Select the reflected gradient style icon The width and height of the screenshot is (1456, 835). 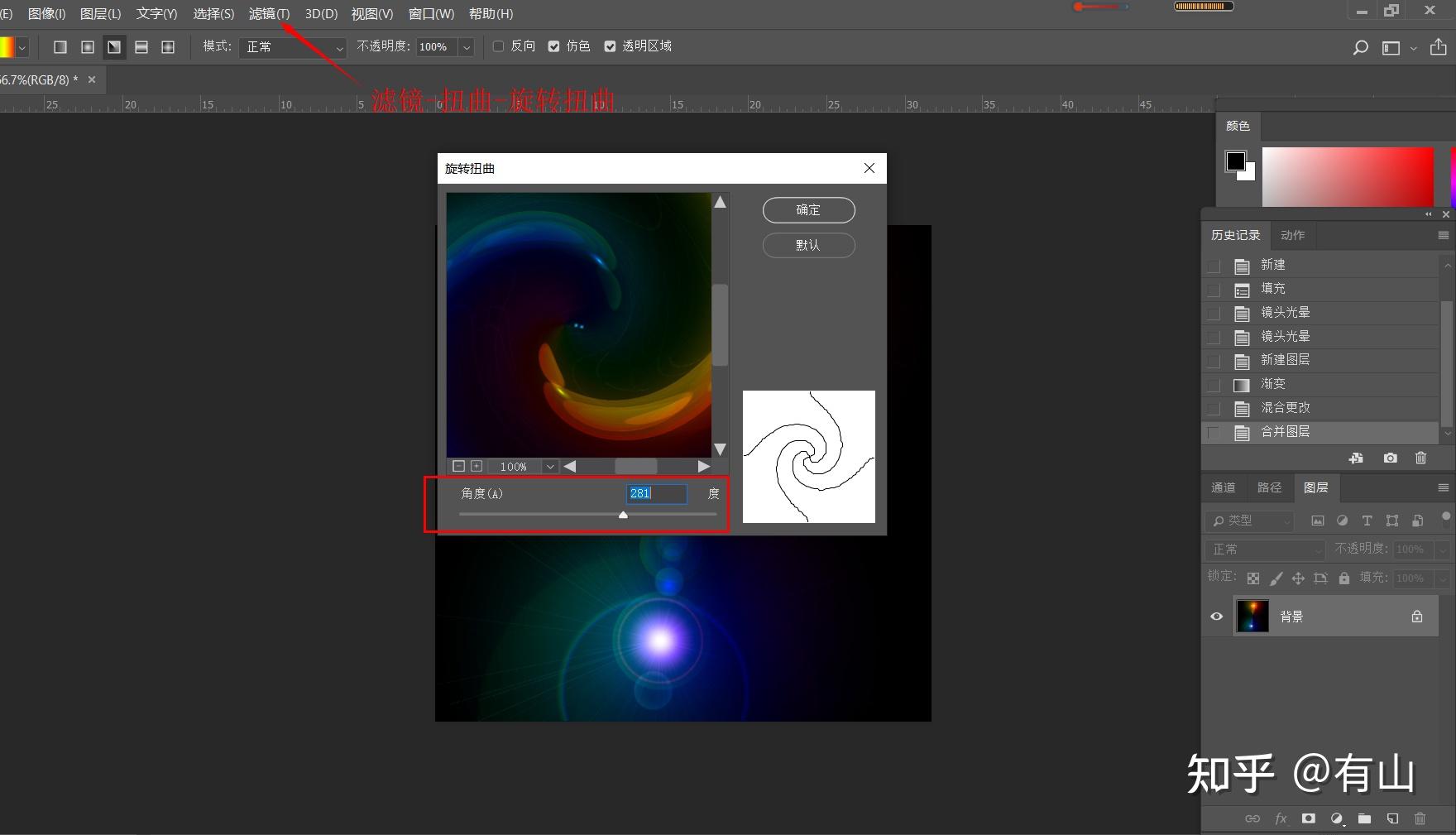[141, 47]
